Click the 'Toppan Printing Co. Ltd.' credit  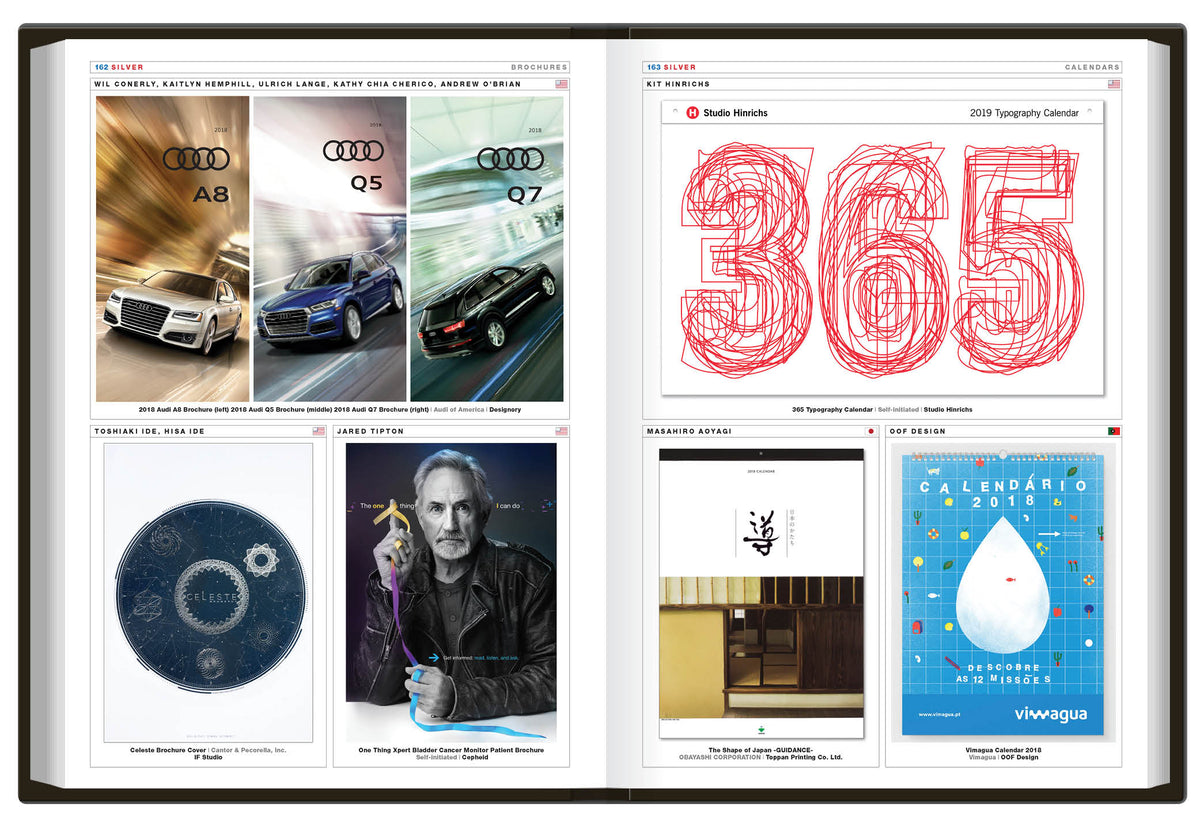pos(804,758)
